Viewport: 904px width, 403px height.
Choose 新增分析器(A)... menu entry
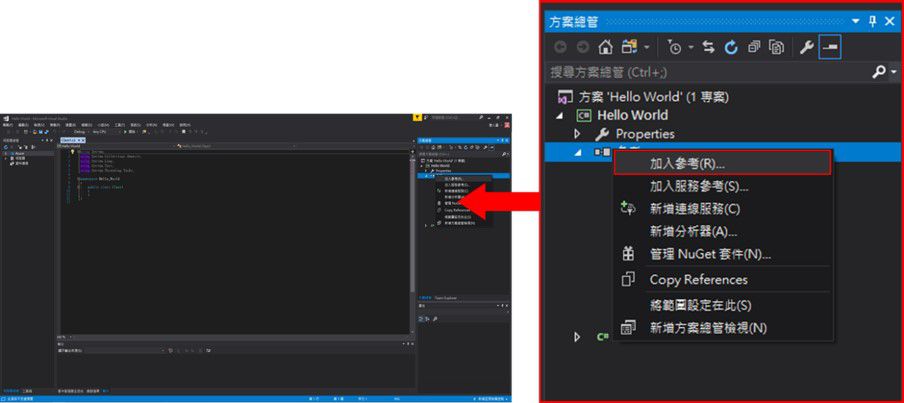(721, 232)
